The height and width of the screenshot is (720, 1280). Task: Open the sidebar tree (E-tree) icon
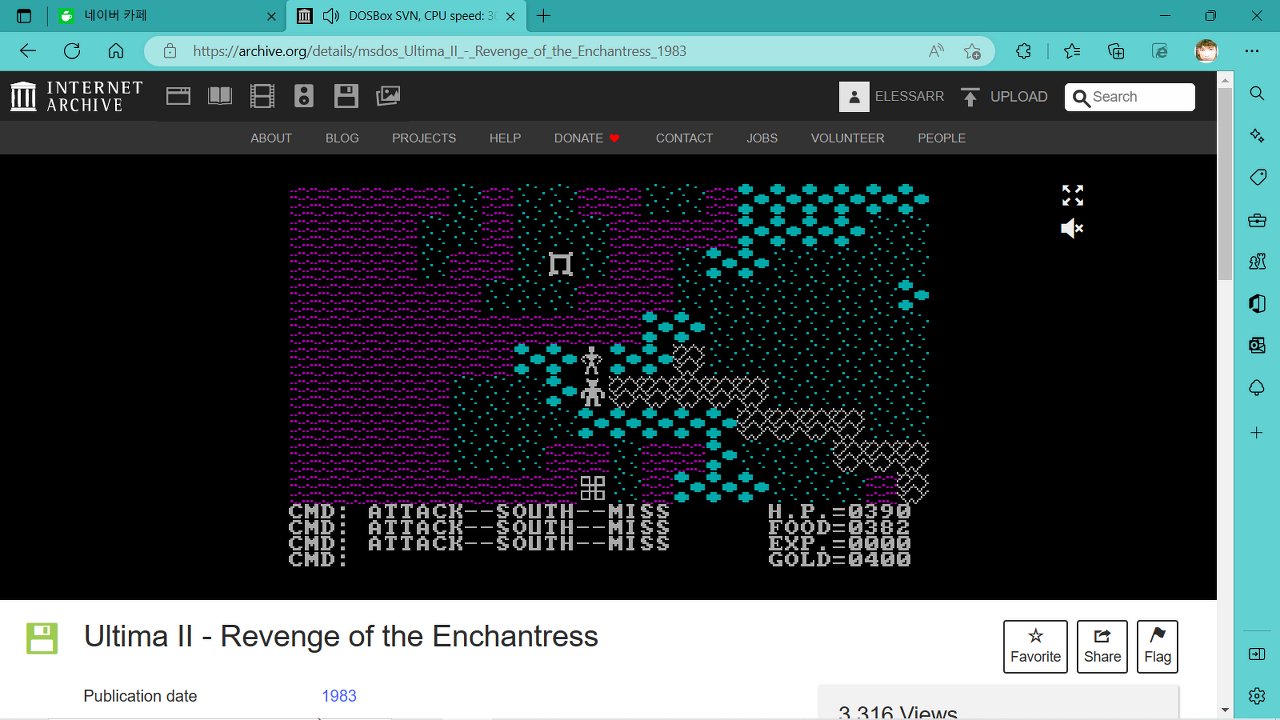click(x=1257, y=388)
